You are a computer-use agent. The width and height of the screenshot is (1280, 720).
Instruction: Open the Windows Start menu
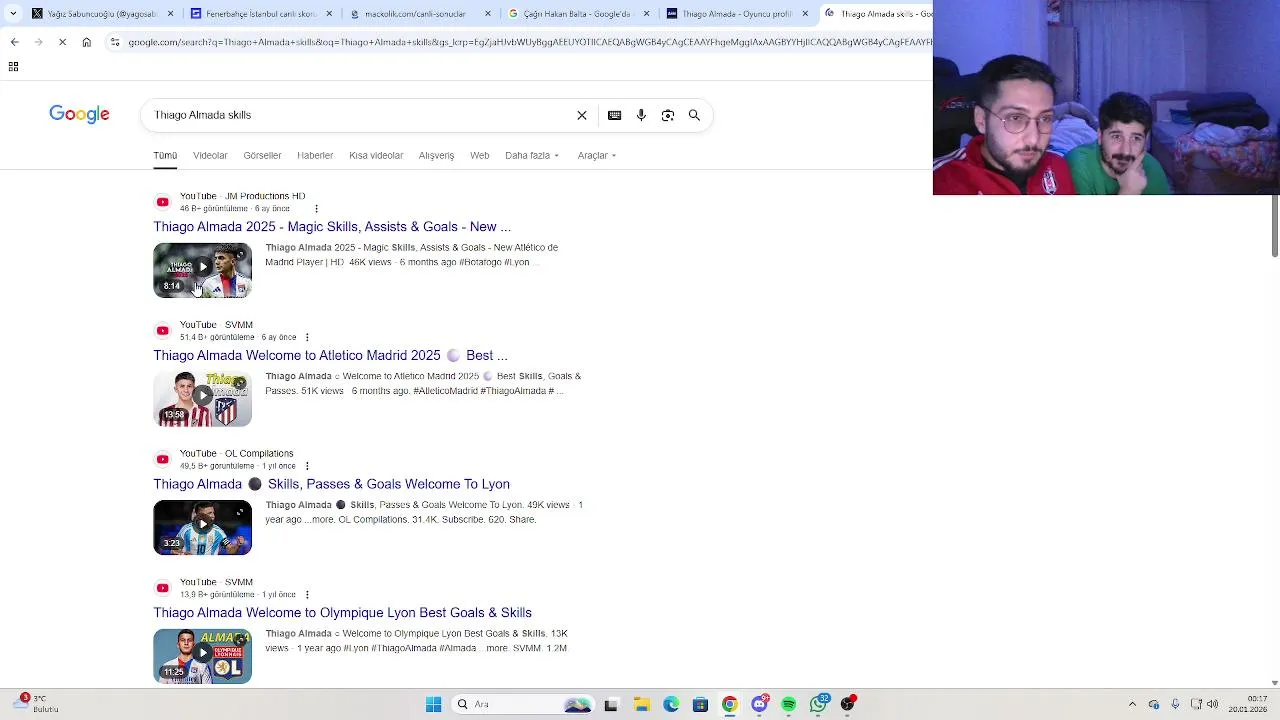(x=434, y=705)
